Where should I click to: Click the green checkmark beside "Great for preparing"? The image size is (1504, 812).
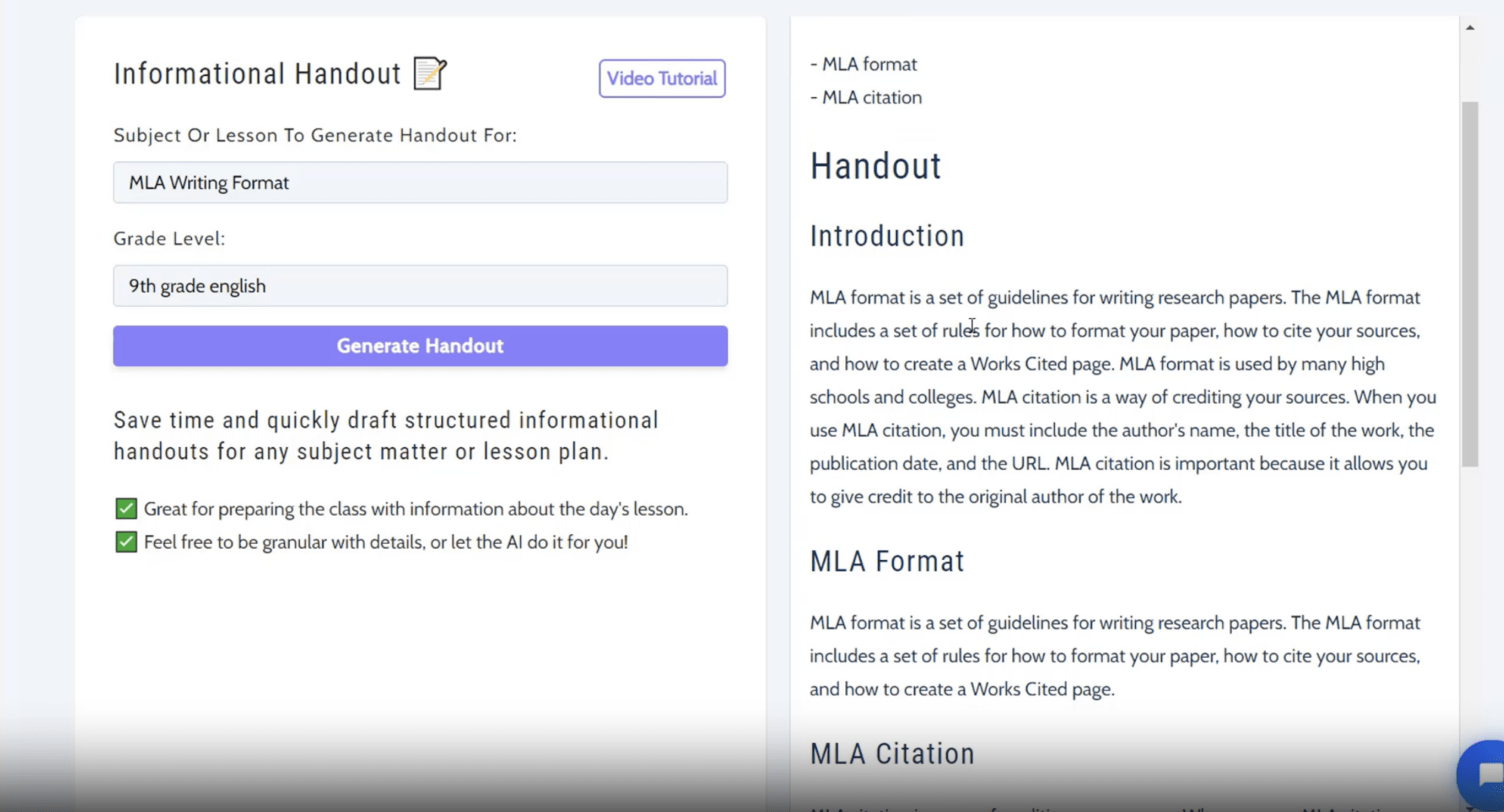[126, 509]
